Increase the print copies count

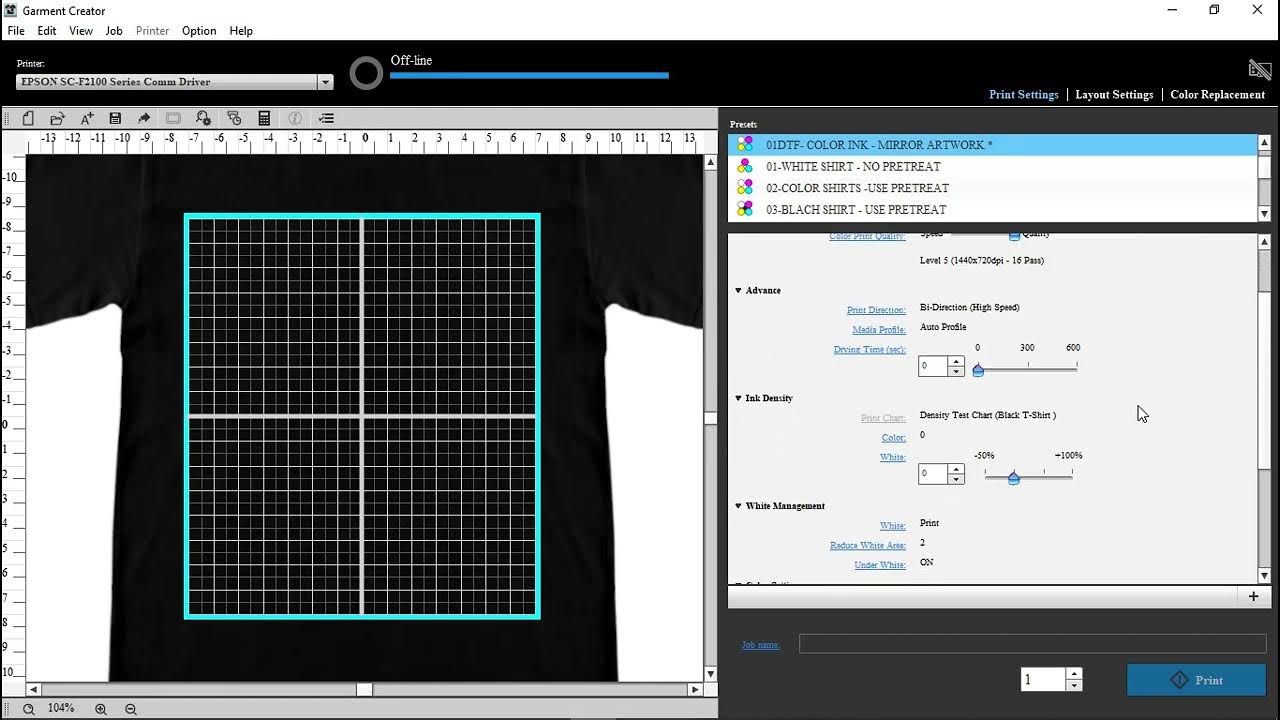1074,674
